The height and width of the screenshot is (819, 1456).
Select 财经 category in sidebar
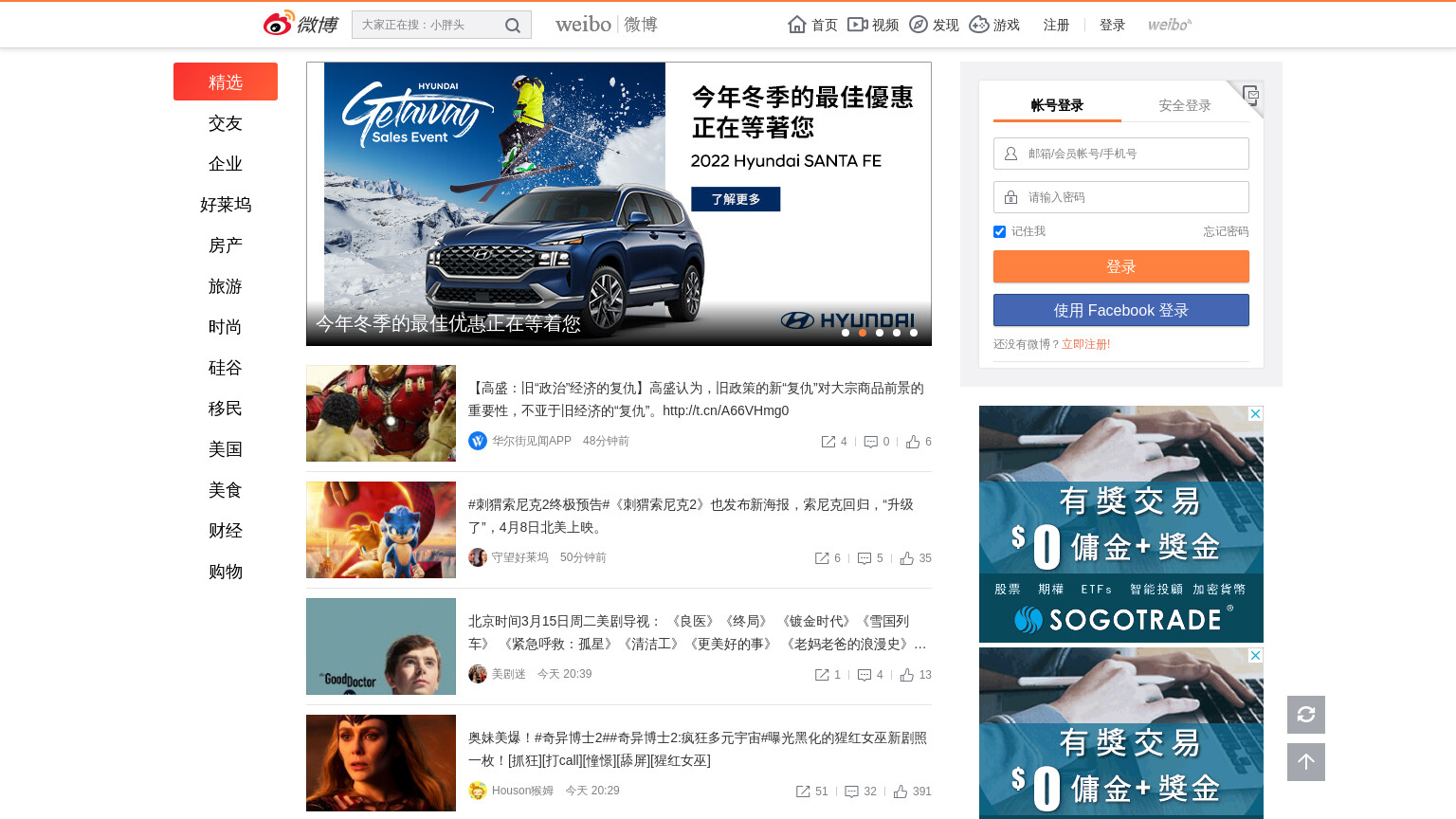(226, 531)
